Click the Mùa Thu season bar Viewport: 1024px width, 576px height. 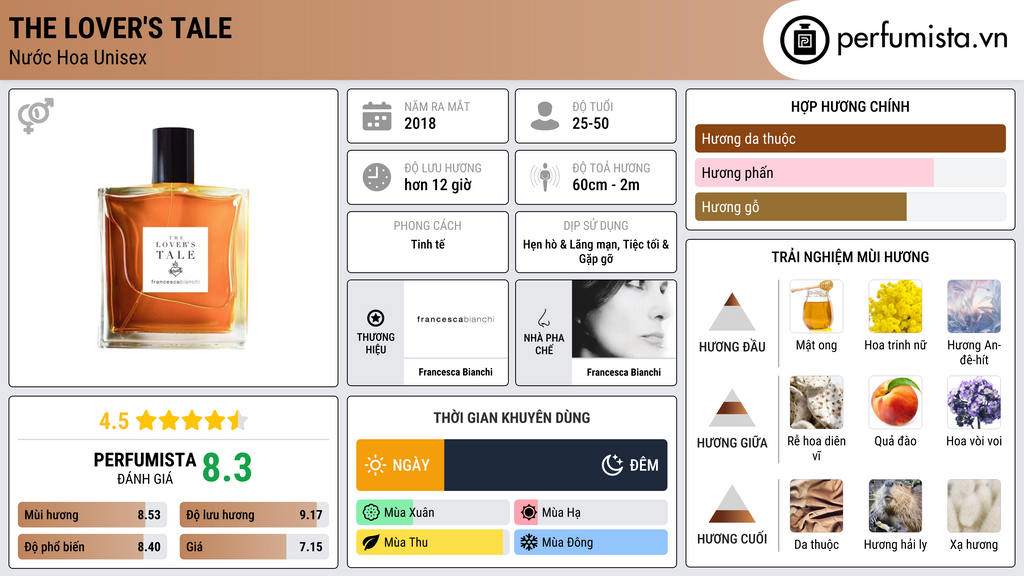tap(432, 542)
